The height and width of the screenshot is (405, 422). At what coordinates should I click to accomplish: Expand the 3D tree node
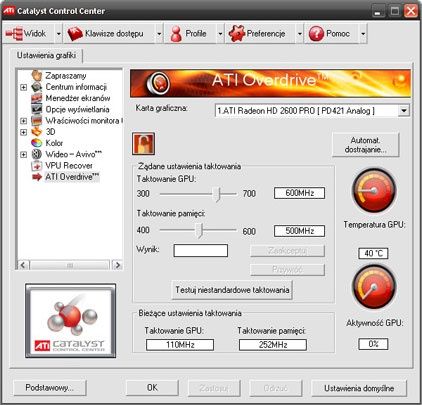click(x=23, y=132)
